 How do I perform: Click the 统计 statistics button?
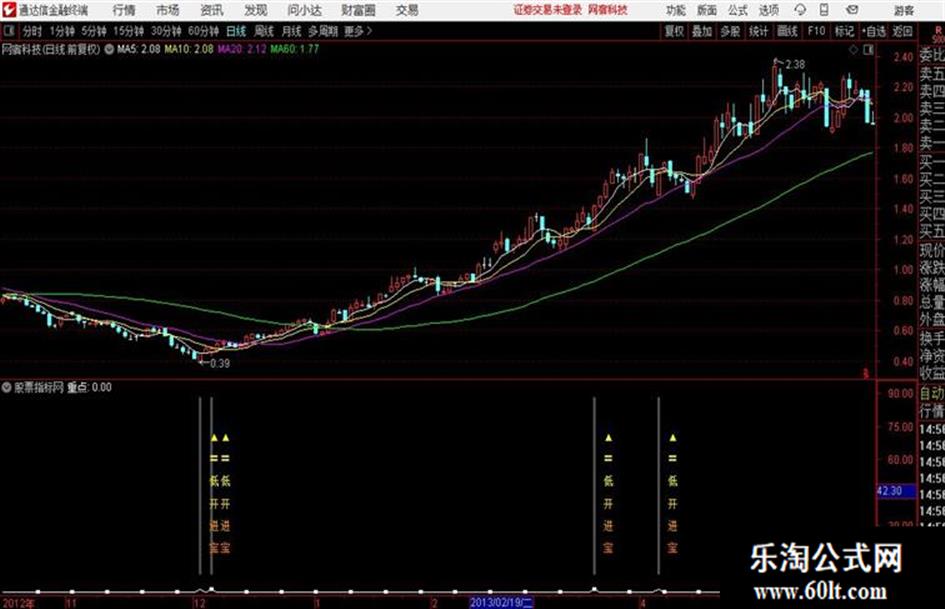(x=758, y=31)
